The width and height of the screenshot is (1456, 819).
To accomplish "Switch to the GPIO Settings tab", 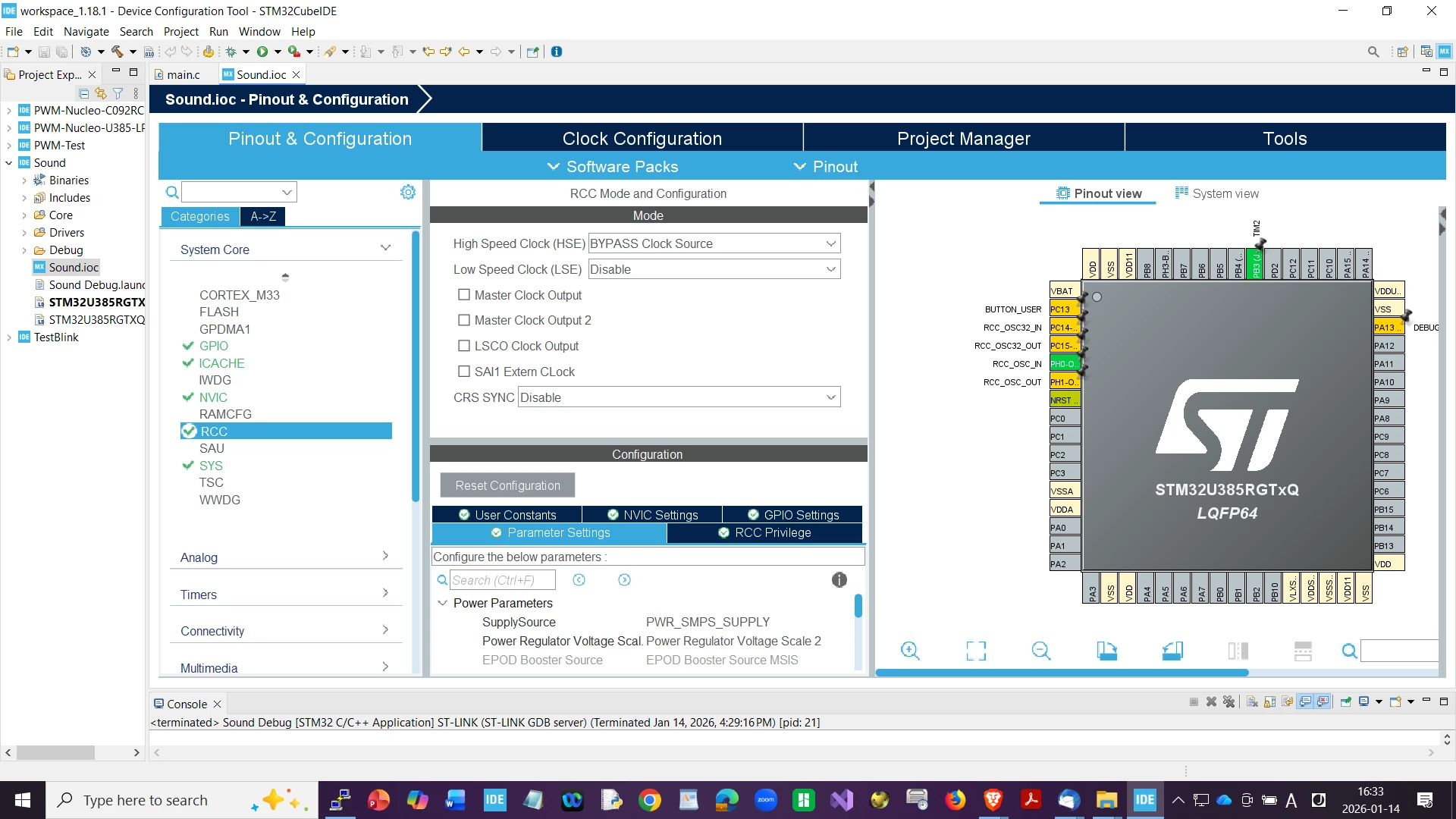I will point(792,515).
